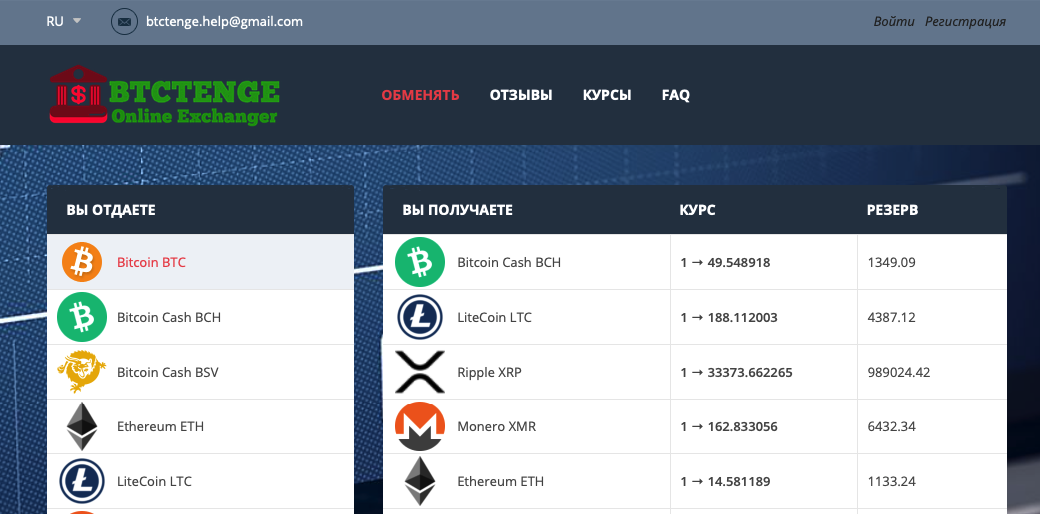Click the btctenge.help@gmail.com email link
This screenshot has width=1040, height=514.
[224, 21]
